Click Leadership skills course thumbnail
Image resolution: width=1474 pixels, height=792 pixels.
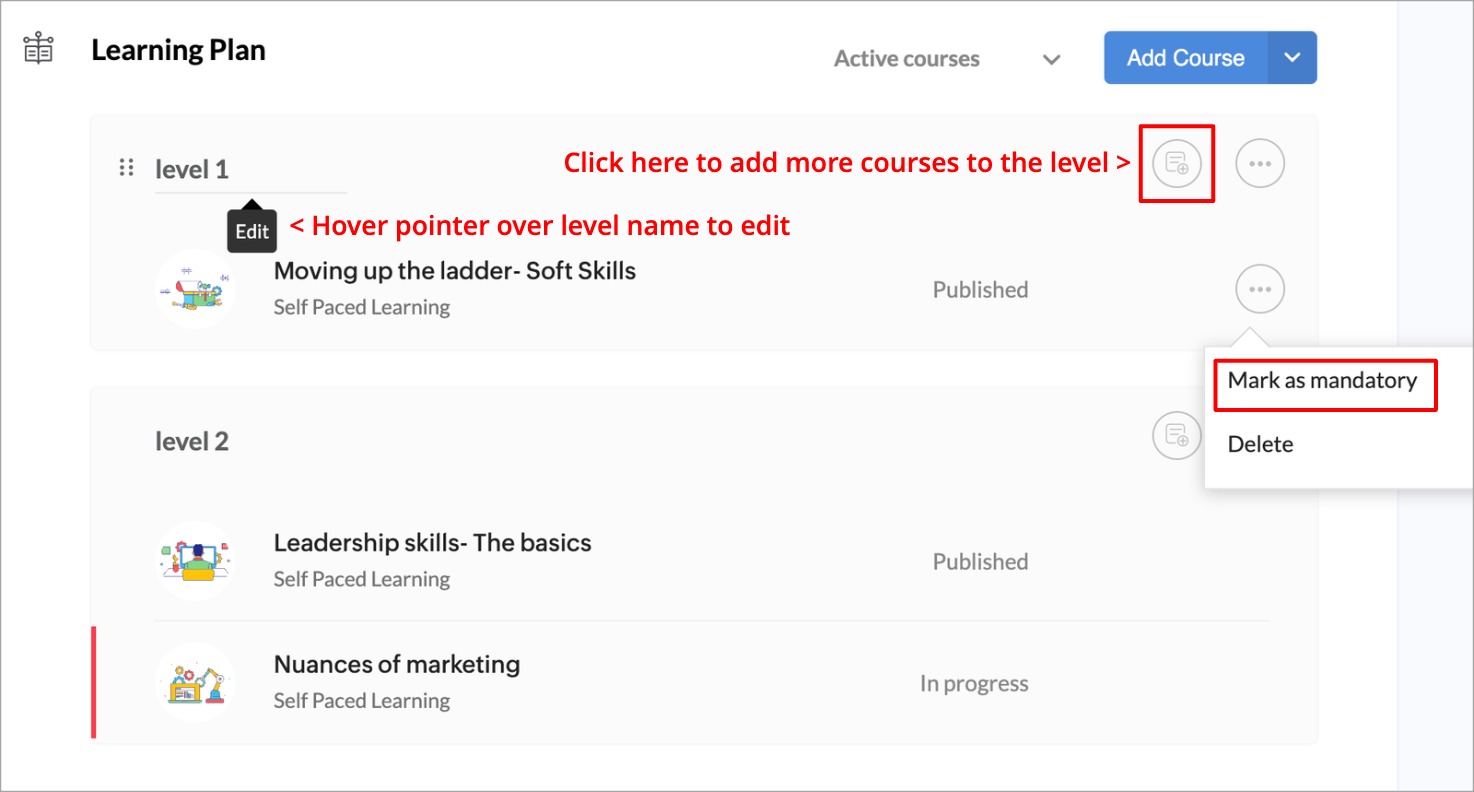196,560
